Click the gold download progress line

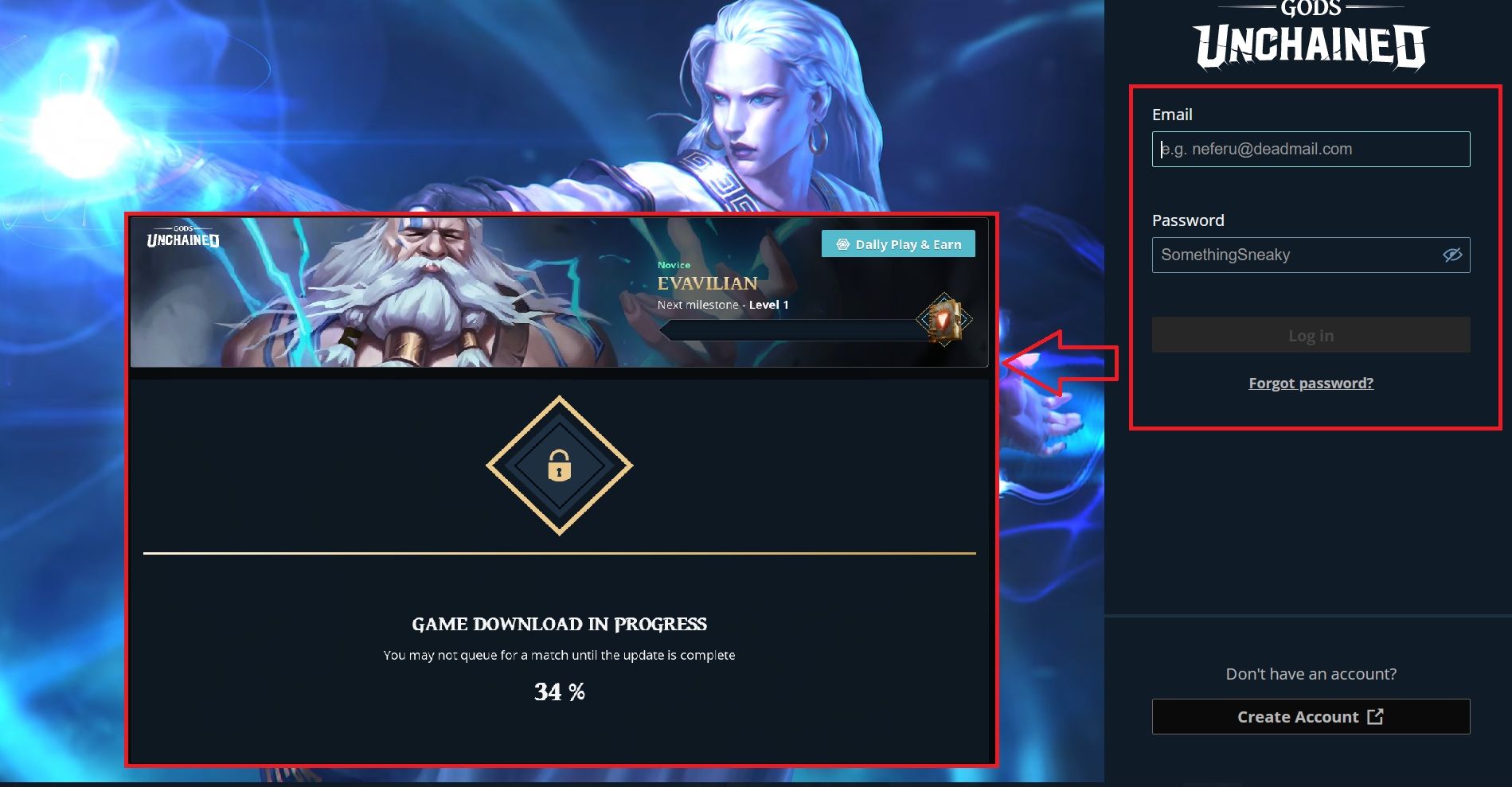[559, 553]
